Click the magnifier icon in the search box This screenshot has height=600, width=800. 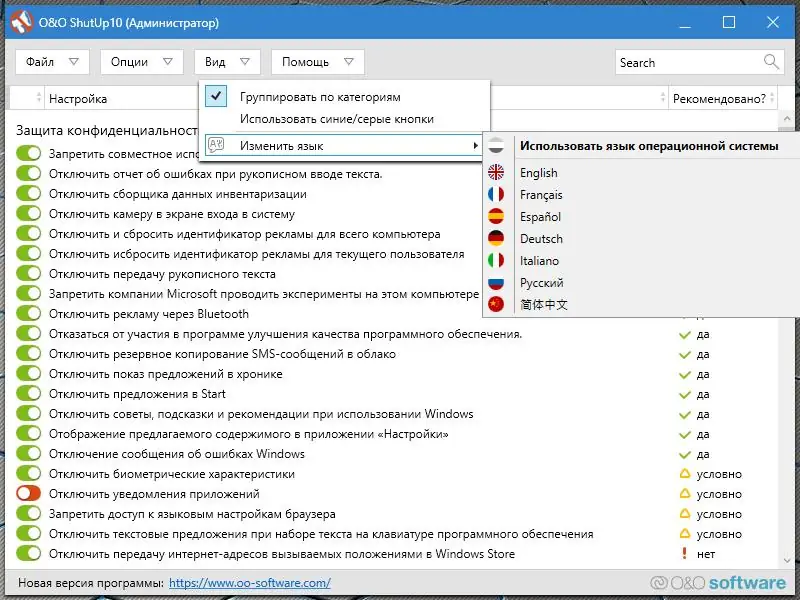[x=770, y=61]
